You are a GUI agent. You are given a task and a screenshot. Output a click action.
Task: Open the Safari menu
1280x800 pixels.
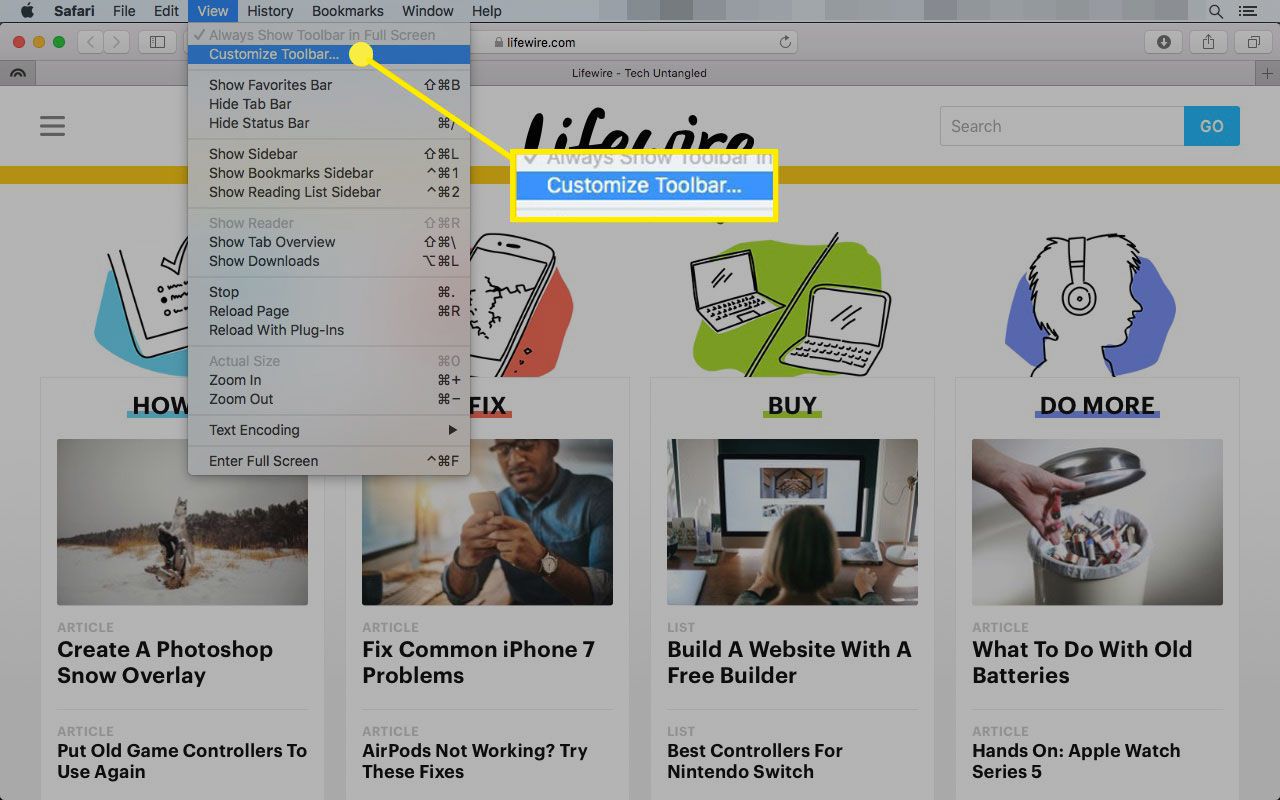click(74, 11)
